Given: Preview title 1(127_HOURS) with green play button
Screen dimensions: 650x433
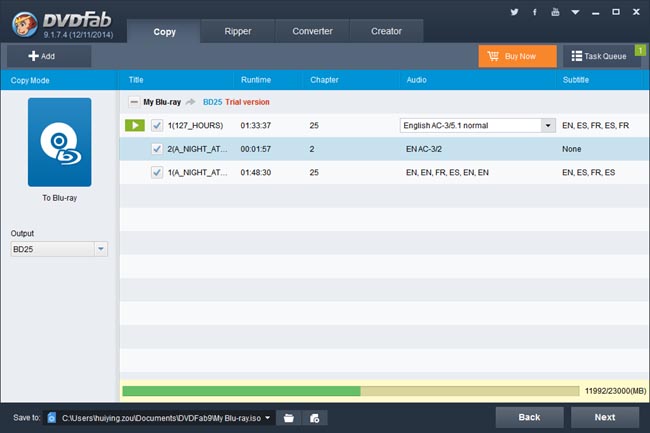Looking at the screenshot, I should pyautogui.click(x=135, y=125).
